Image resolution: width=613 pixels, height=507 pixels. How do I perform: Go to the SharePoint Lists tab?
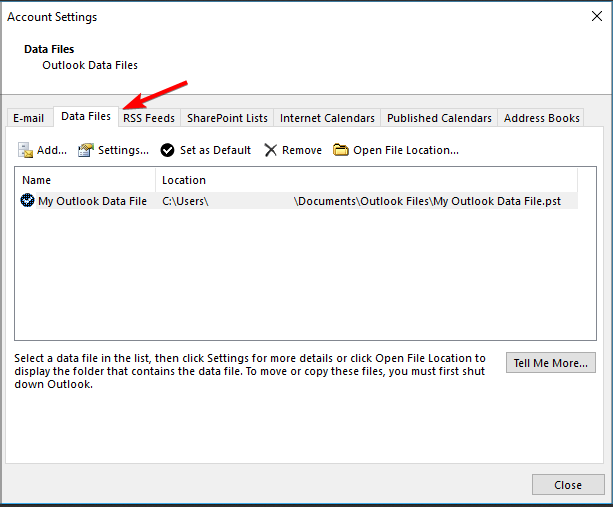point(227,118)
